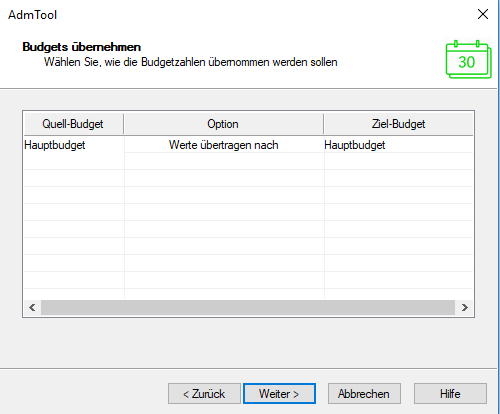
Task: Click the left scroll arrow of the table
Action: click(32, 307)
